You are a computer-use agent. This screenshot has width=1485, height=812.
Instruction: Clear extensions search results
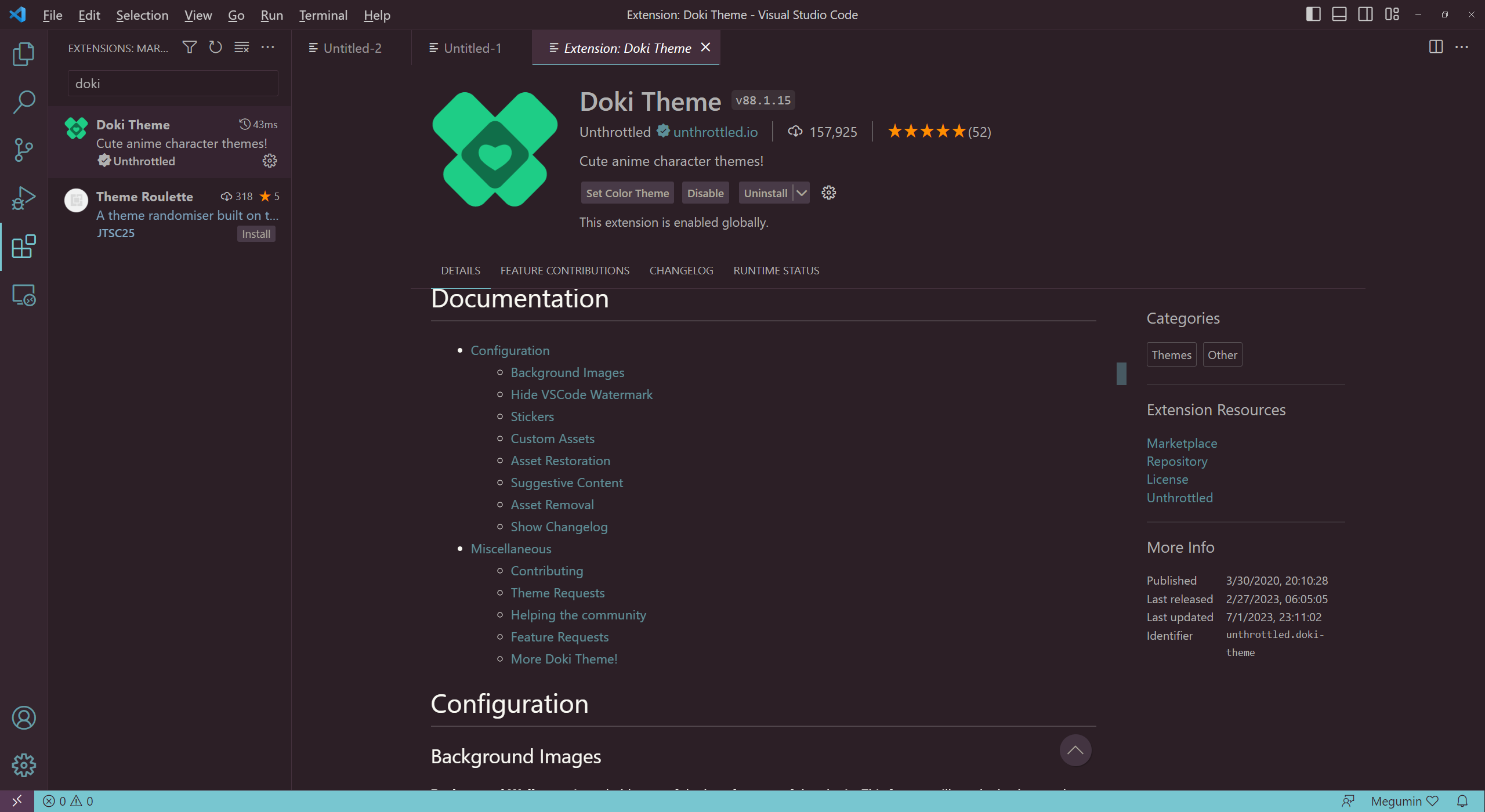click(241, 47)
